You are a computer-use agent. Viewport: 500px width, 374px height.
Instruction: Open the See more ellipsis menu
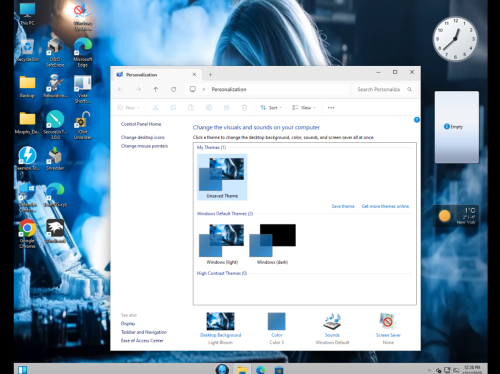click(x=331, y=108)
